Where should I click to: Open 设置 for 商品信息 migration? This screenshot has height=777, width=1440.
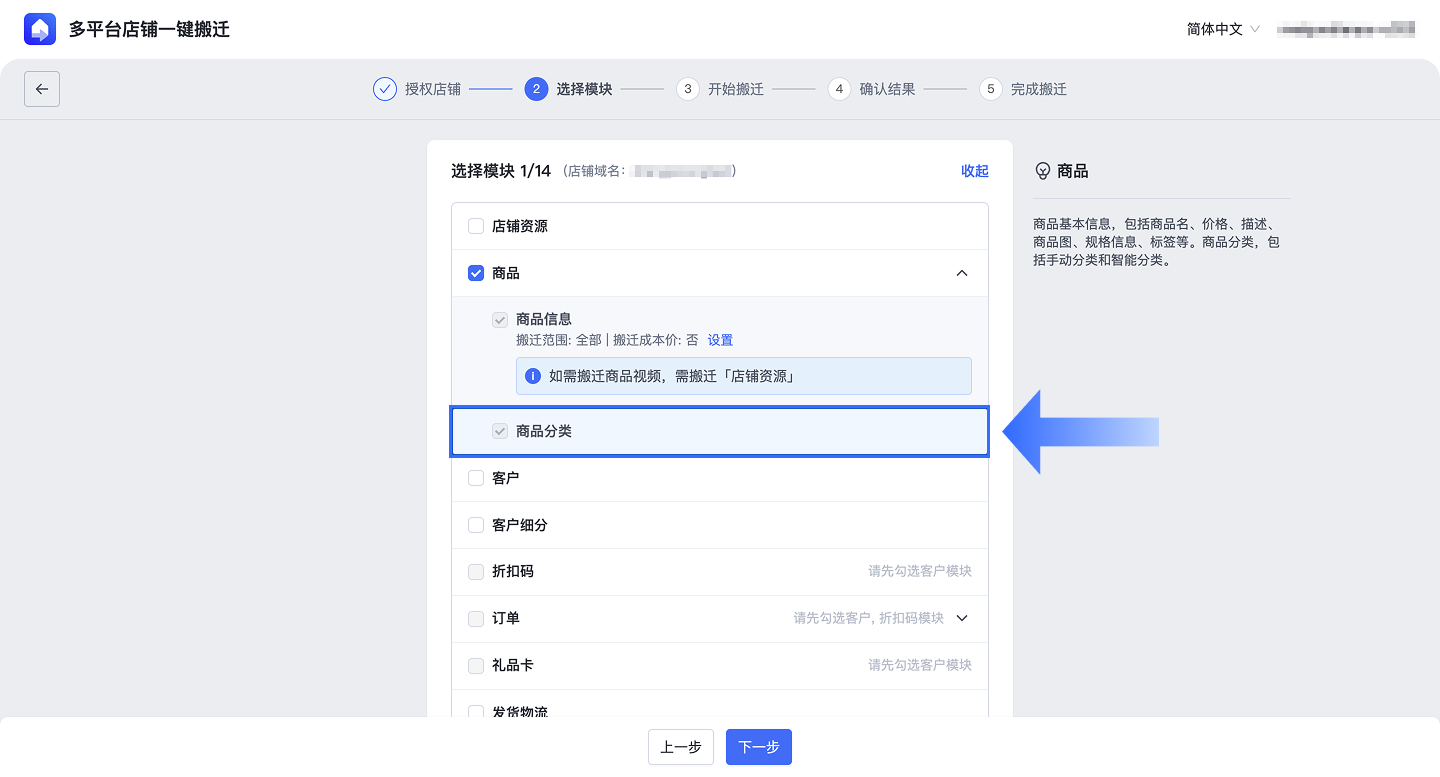[x=721, y=340]
